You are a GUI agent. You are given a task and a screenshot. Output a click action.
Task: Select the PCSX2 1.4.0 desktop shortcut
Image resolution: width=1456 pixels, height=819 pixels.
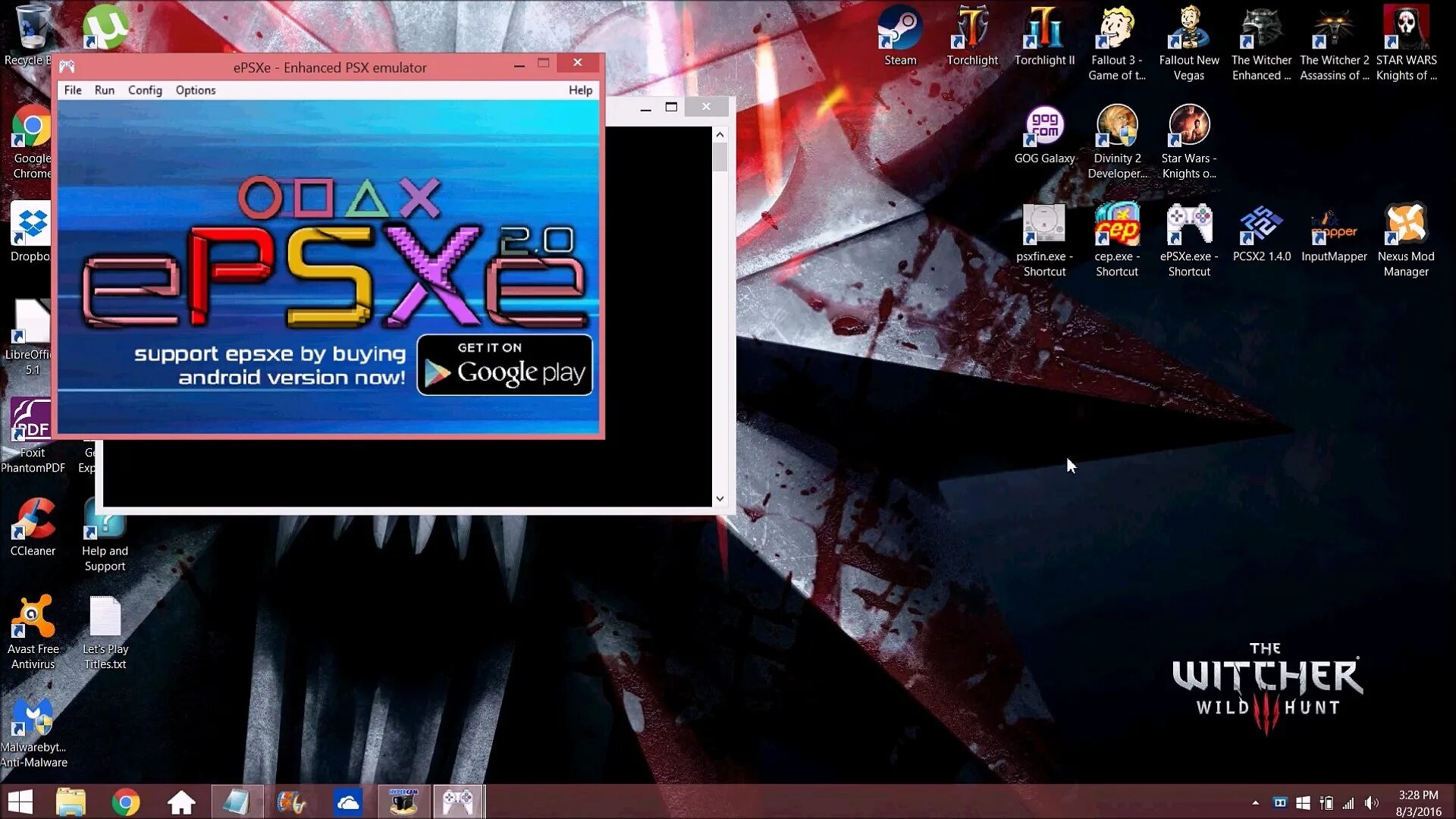1261,234
